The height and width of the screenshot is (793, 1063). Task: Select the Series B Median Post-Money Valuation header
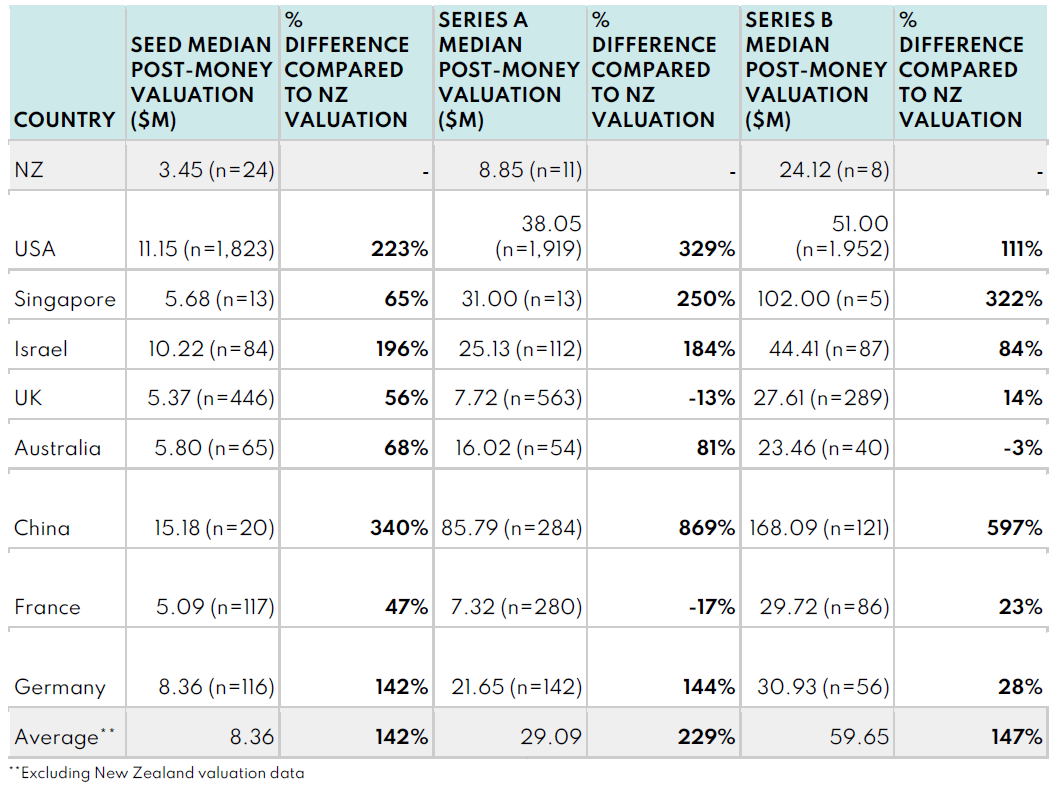(x=816, y=70)
